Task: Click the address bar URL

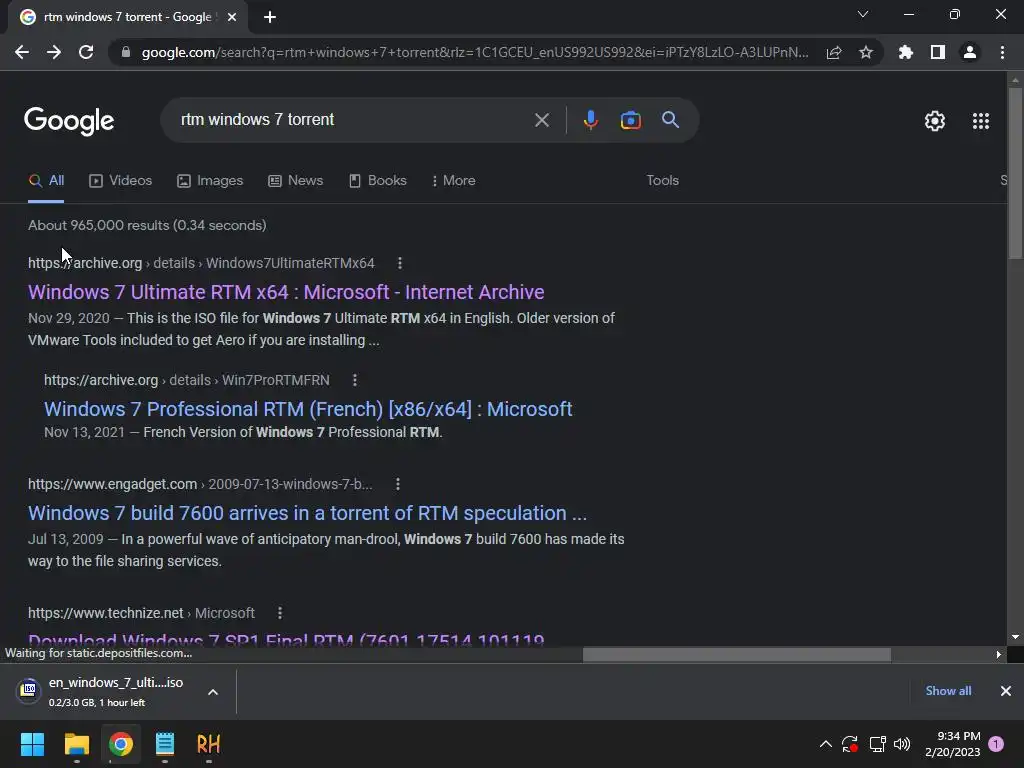Action: (x=474, y=52)
